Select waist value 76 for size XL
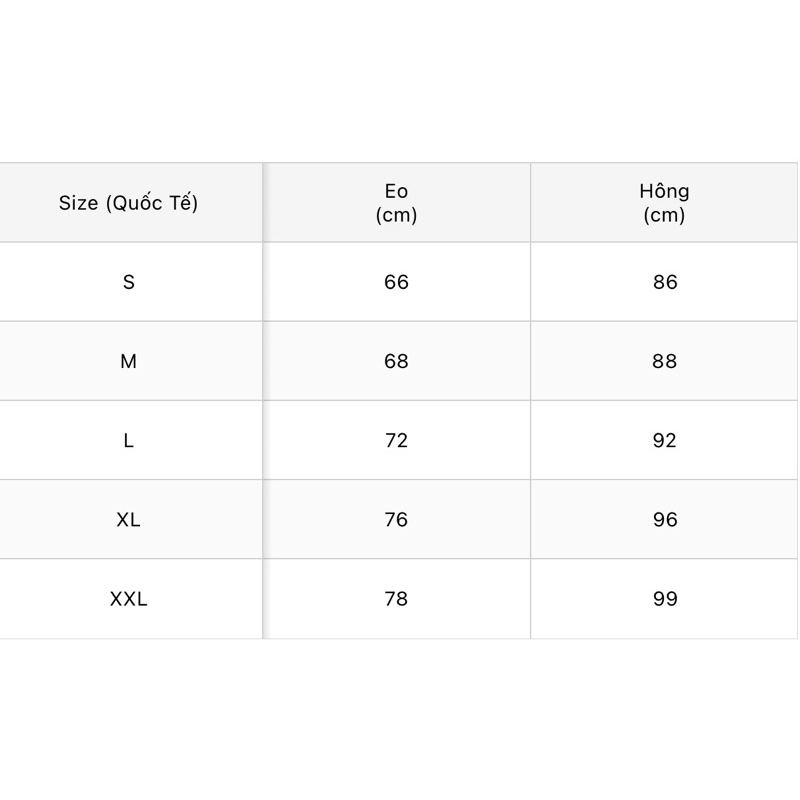The height and width of the screenshot is (800, 800). pyautogui.click(x=397, y=520)
